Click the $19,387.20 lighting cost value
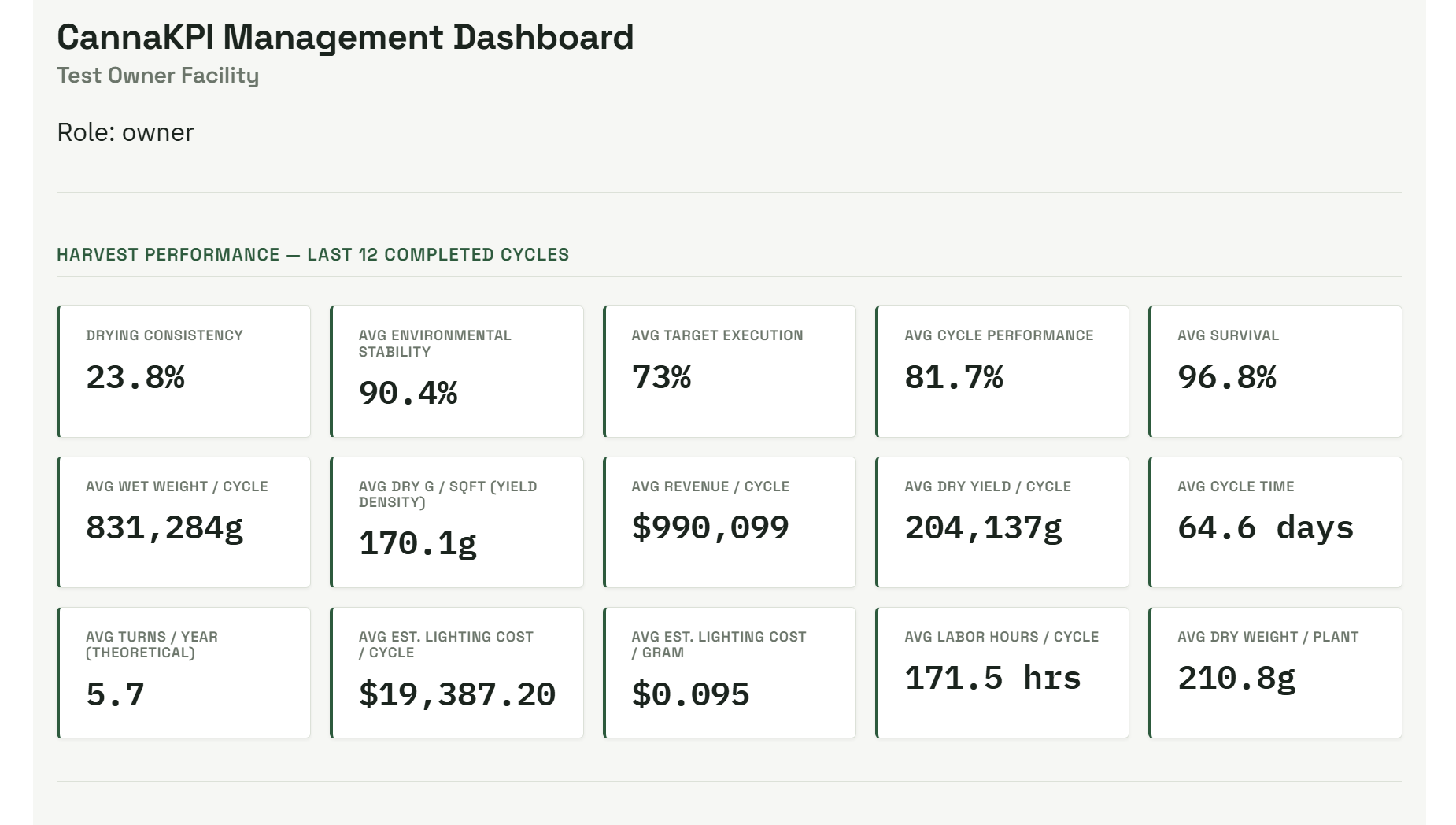1456x825 pixels. coord(457,694)
